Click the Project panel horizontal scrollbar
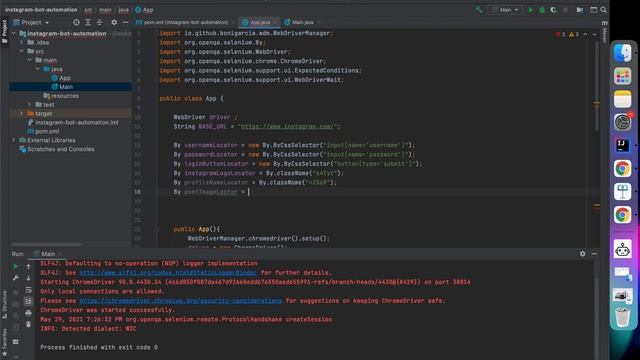The width and height of the screenshot is (640, 360). (x=46, y=244)
